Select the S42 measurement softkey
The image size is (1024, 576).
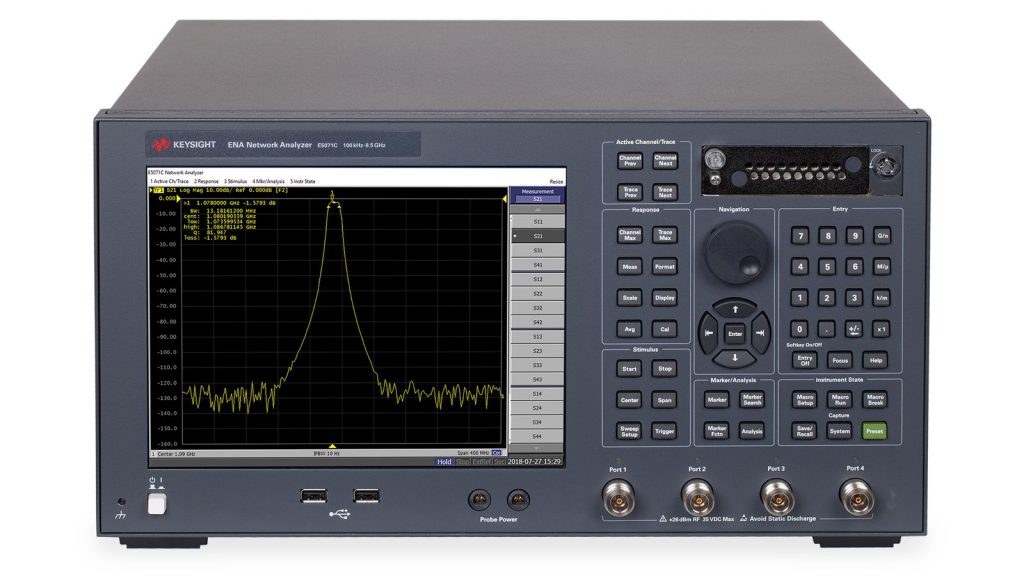coord(537,323)
